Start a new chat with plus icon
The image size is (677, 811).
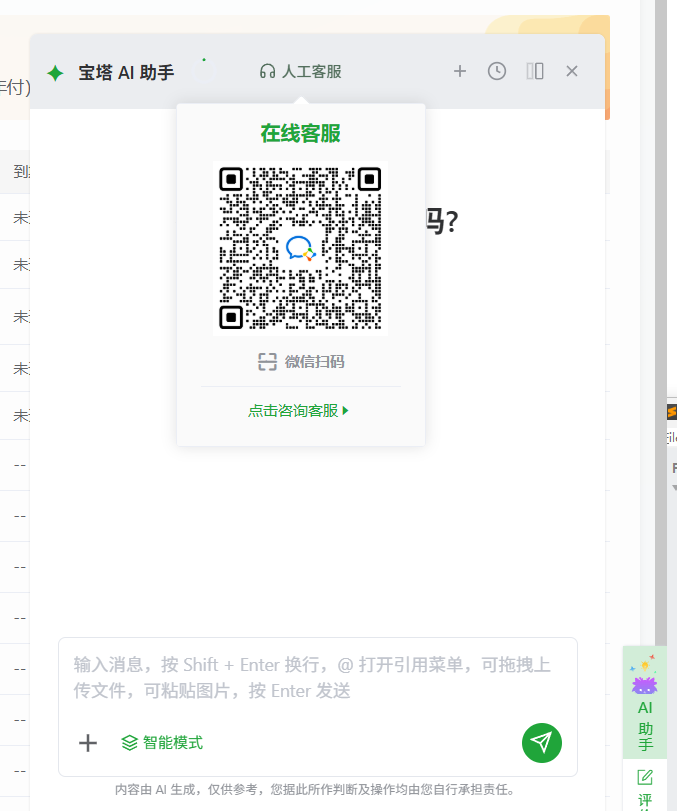(460, 71)
